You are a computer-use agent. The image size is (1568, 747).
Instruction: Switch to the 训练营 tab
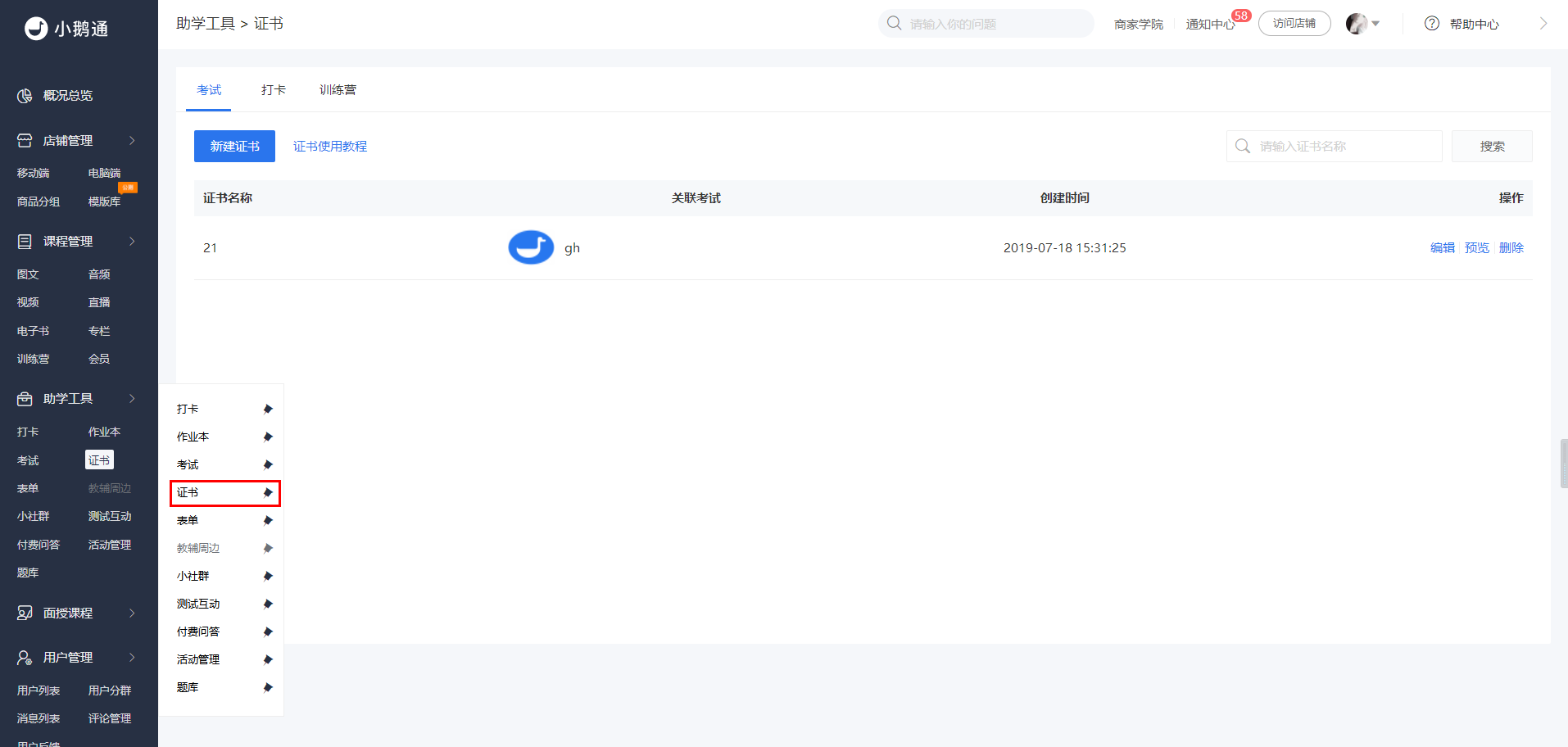338,90
